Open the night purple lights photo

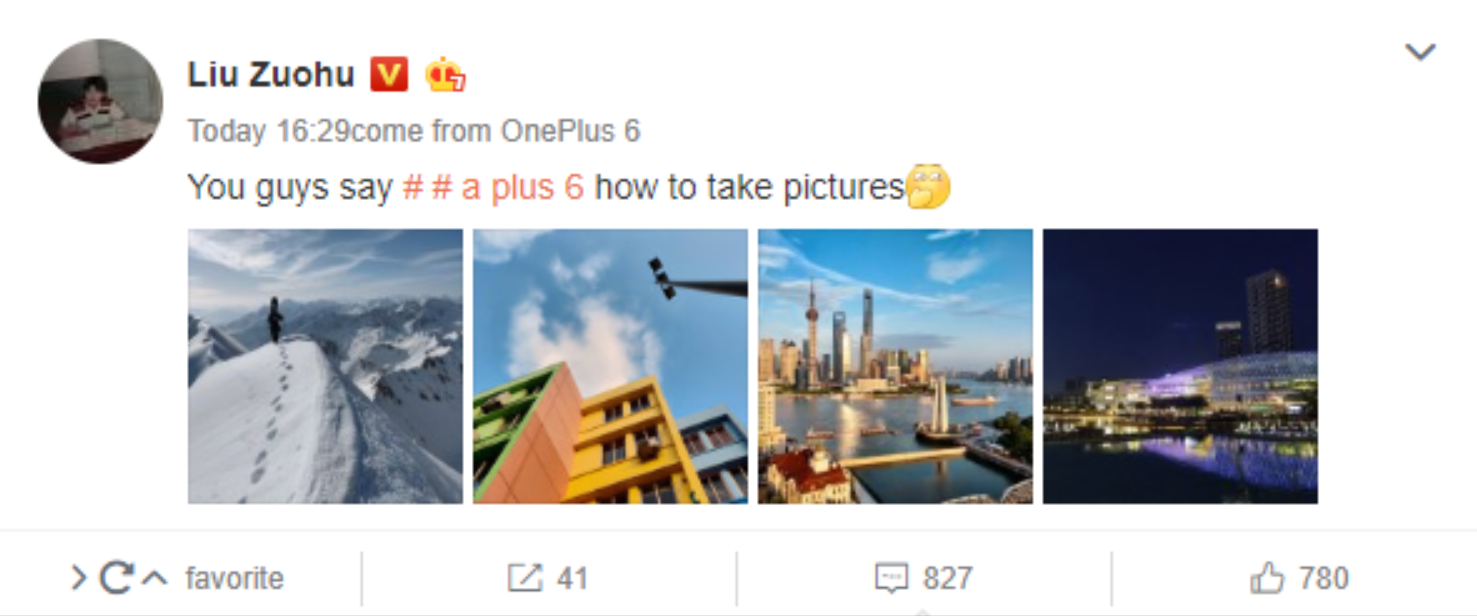click(1180, 366)
